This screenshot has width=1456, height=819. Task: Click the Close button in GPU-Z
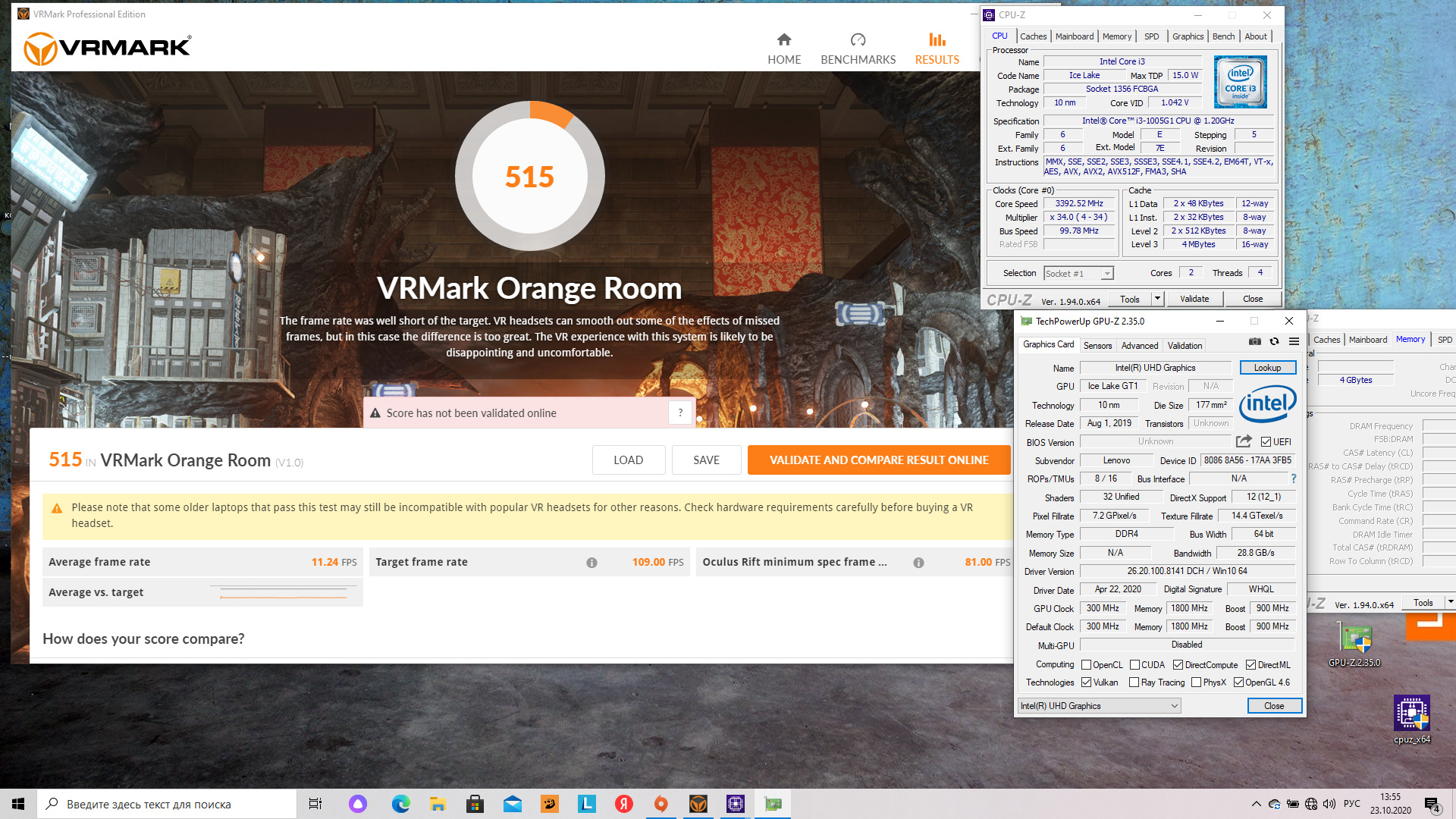(1274, 706)
